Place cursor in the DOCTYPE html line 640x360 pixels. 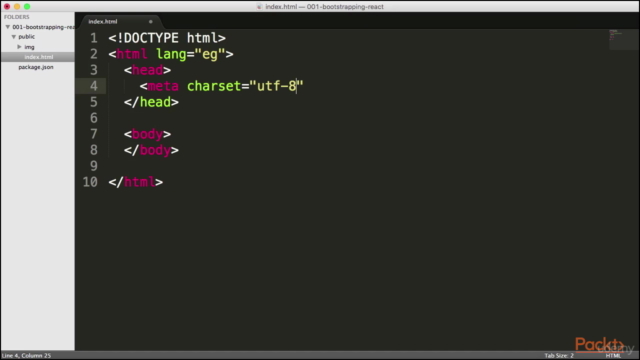(x=167, y=38)
